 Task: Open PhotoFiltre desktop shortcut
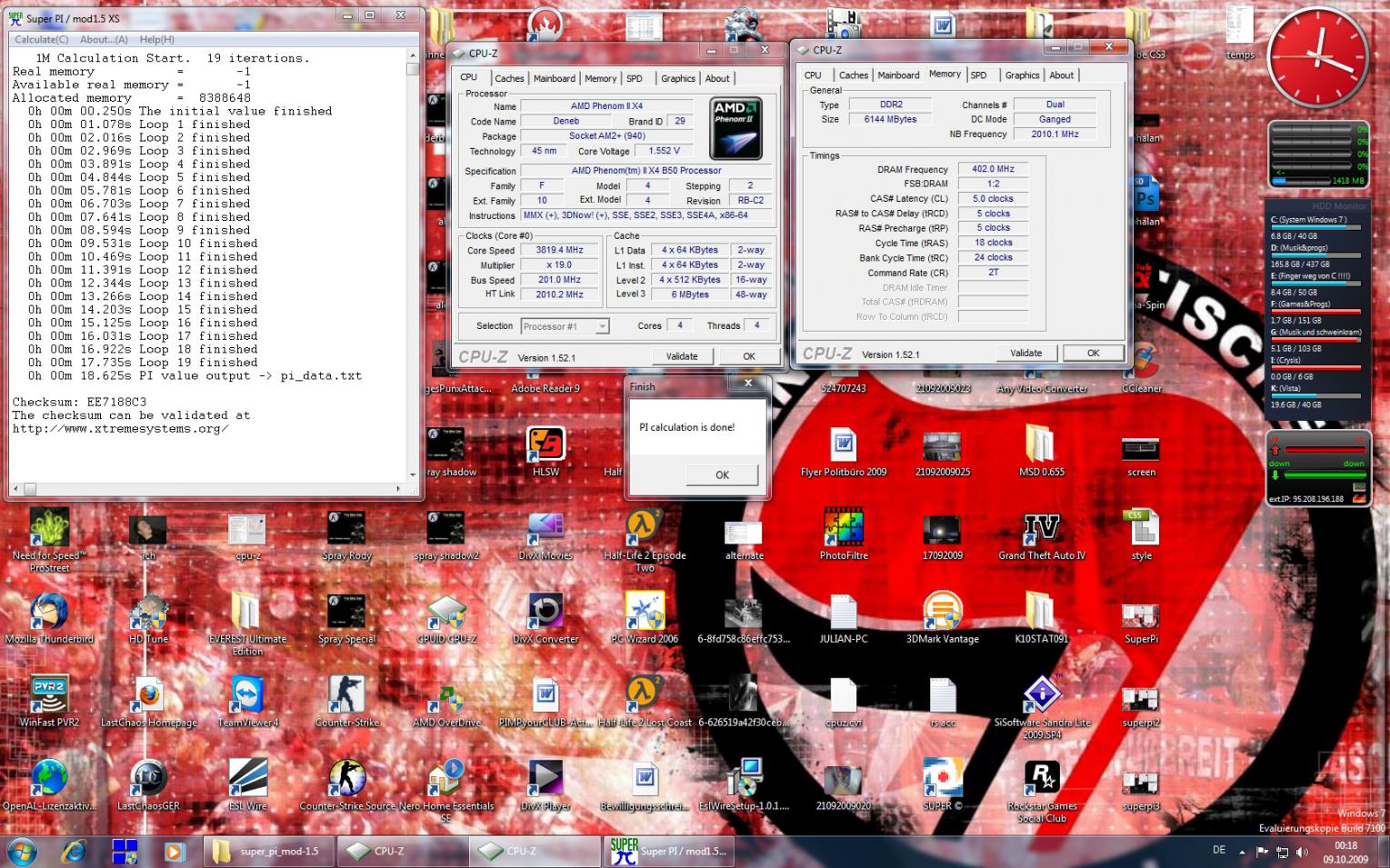[x=843, y=533]
